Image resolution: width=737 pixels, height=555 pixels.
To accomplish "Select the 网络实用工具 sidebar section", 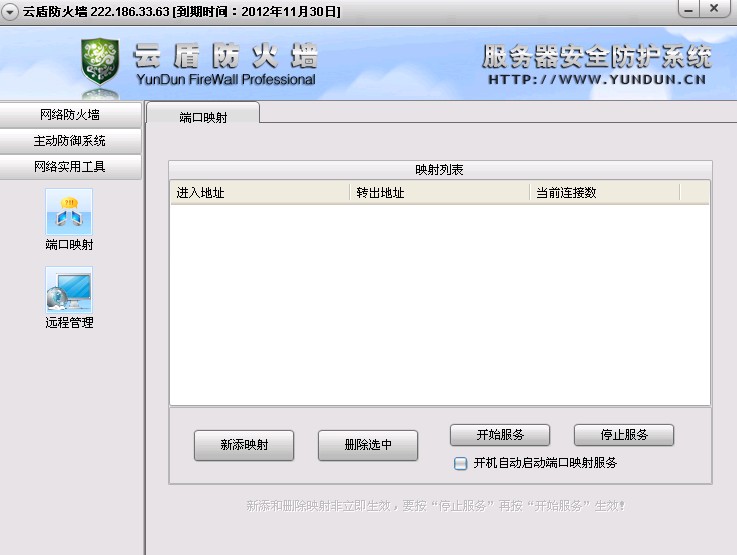I will pos(70,166).
